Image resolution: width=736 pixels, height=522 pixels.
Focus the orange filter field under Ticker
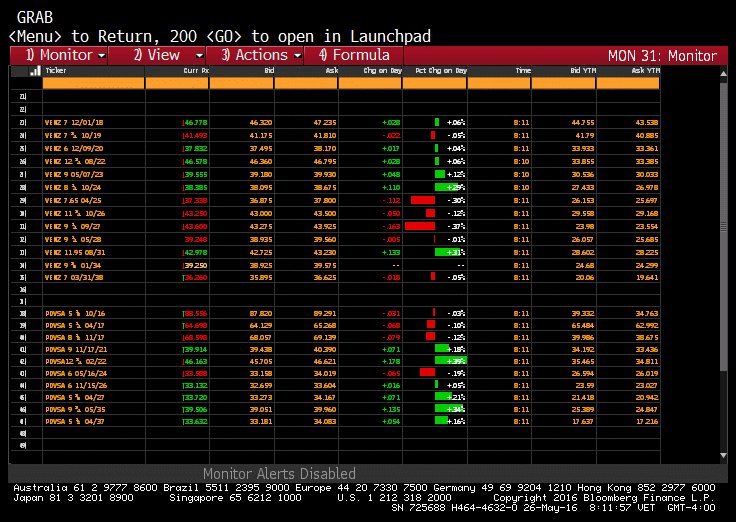tap(93, 84)
